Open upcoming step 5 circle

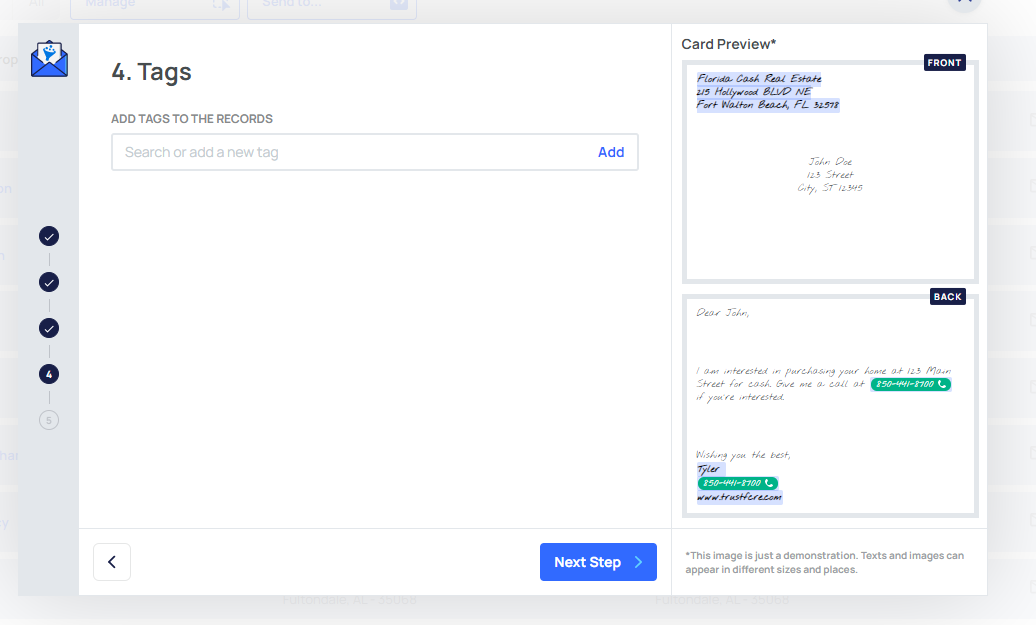[x=49, y=420]
